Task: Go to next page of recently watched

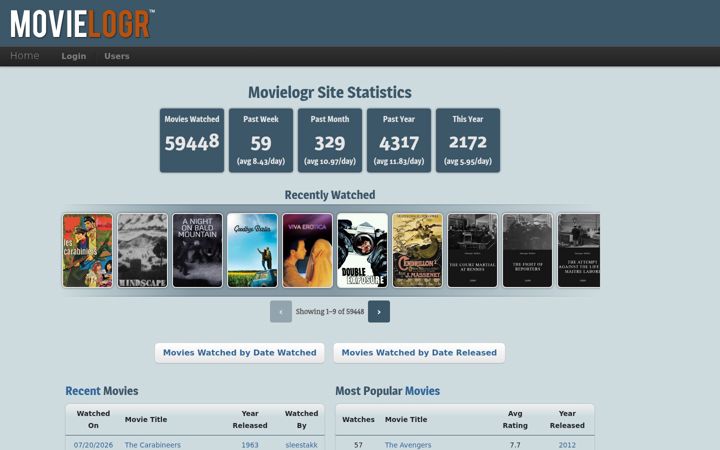Action: click(x=379, y=312)
